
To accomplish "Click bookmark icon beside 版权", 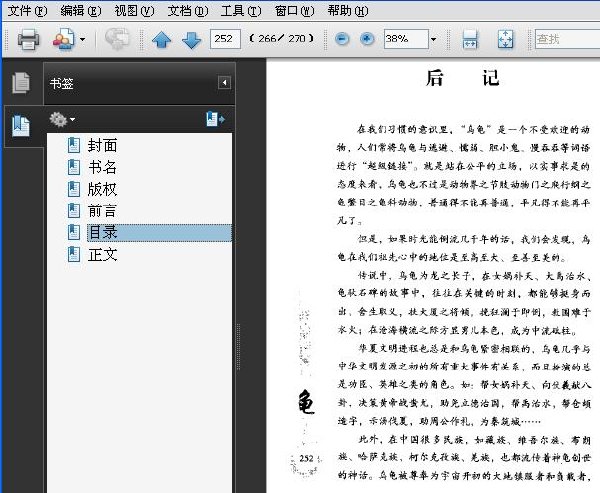I will pos(74,189).
